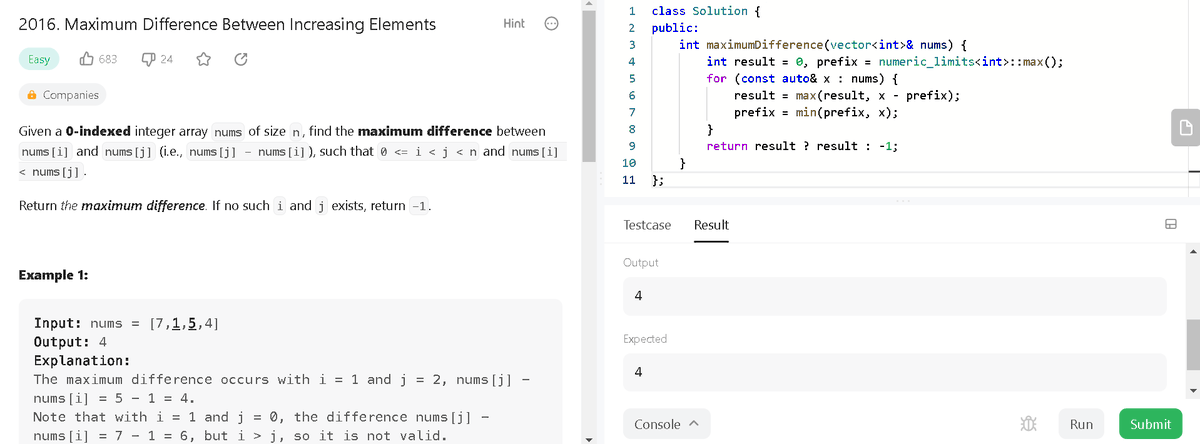This screenshot has width=1200, height=444.
Task: Expand the Console panel
Action: click(x=665, y=424)
